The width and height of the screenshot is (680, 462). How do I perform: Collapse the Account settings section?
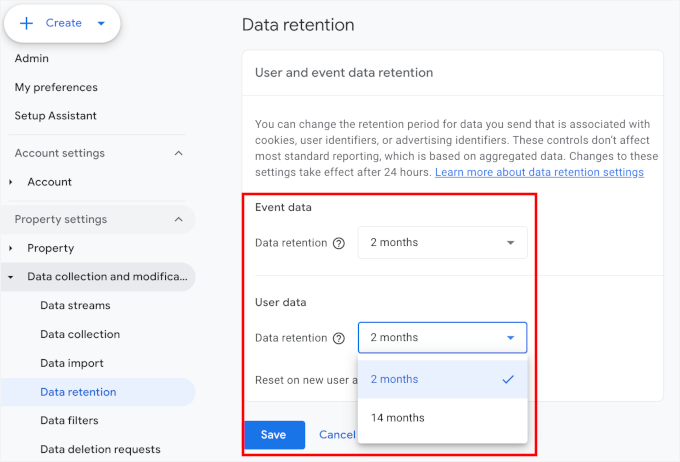[x=178, y=153]
